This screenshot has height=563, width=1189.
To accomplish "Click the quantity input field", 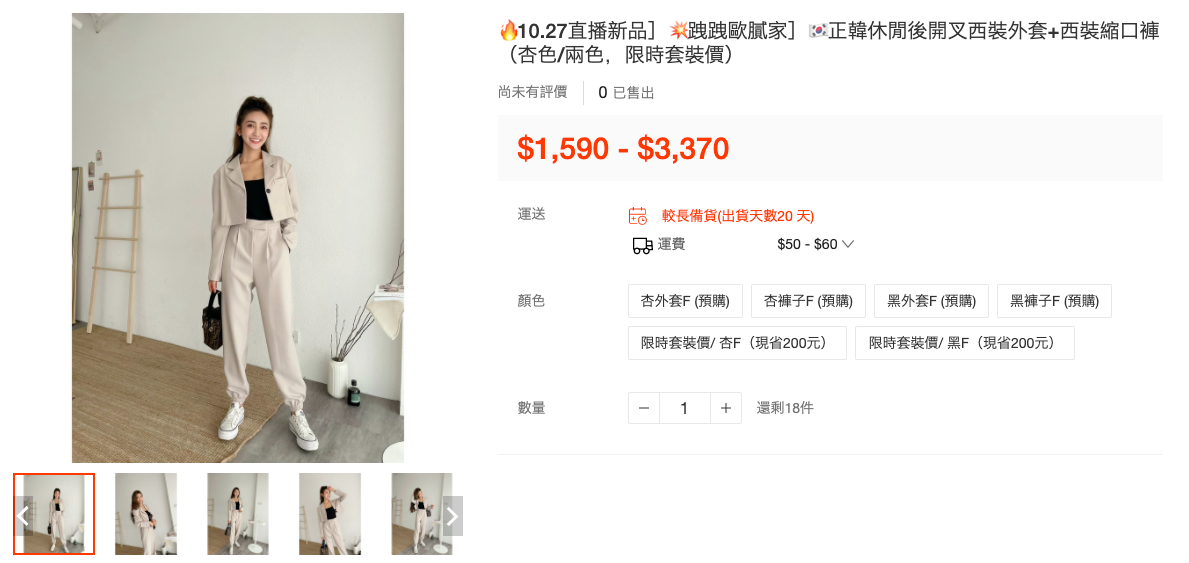I will 685,408.
